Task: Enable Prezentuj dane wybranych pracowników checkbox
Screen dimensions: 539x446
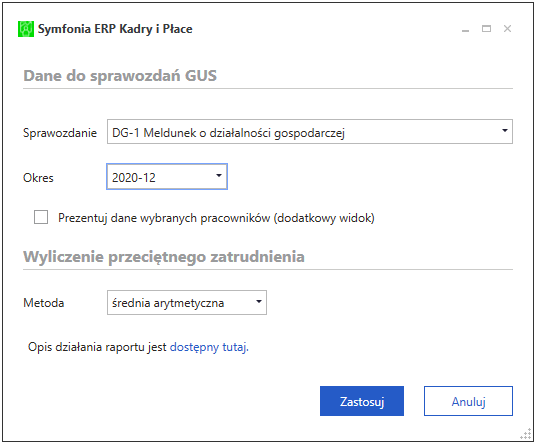Action: [41, 217]
